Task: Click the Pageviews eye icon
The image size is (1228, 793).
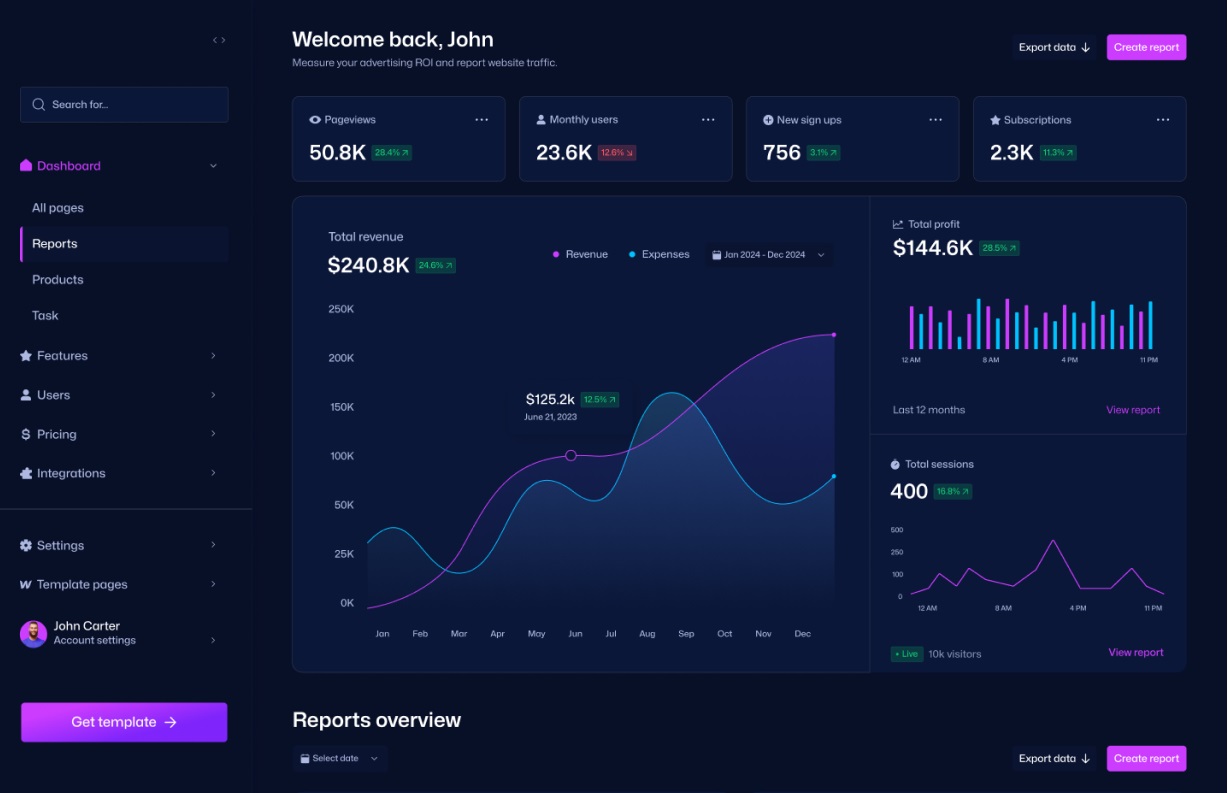Action: click(x=316, y=119)
